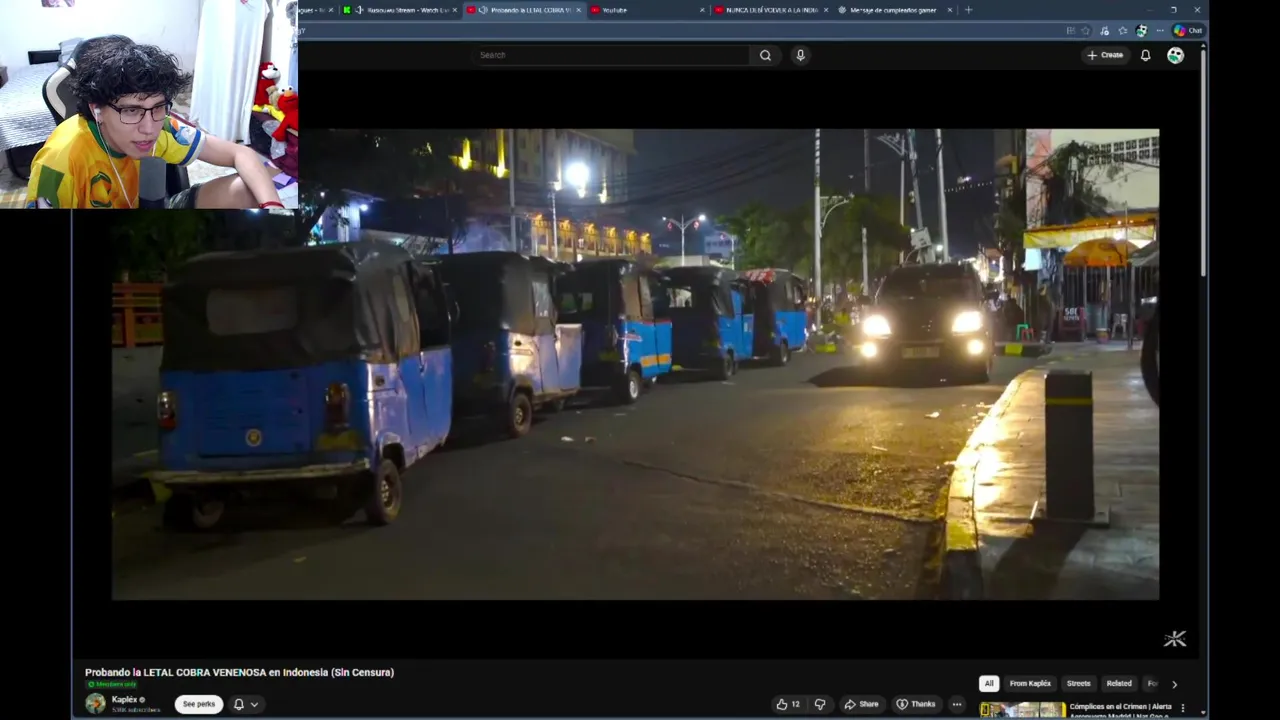The image size is (1280, 720).
Task: Open Cómplices en el Crimen video thumbnail
Action: pyautogui.click(x=1022, y=710)
